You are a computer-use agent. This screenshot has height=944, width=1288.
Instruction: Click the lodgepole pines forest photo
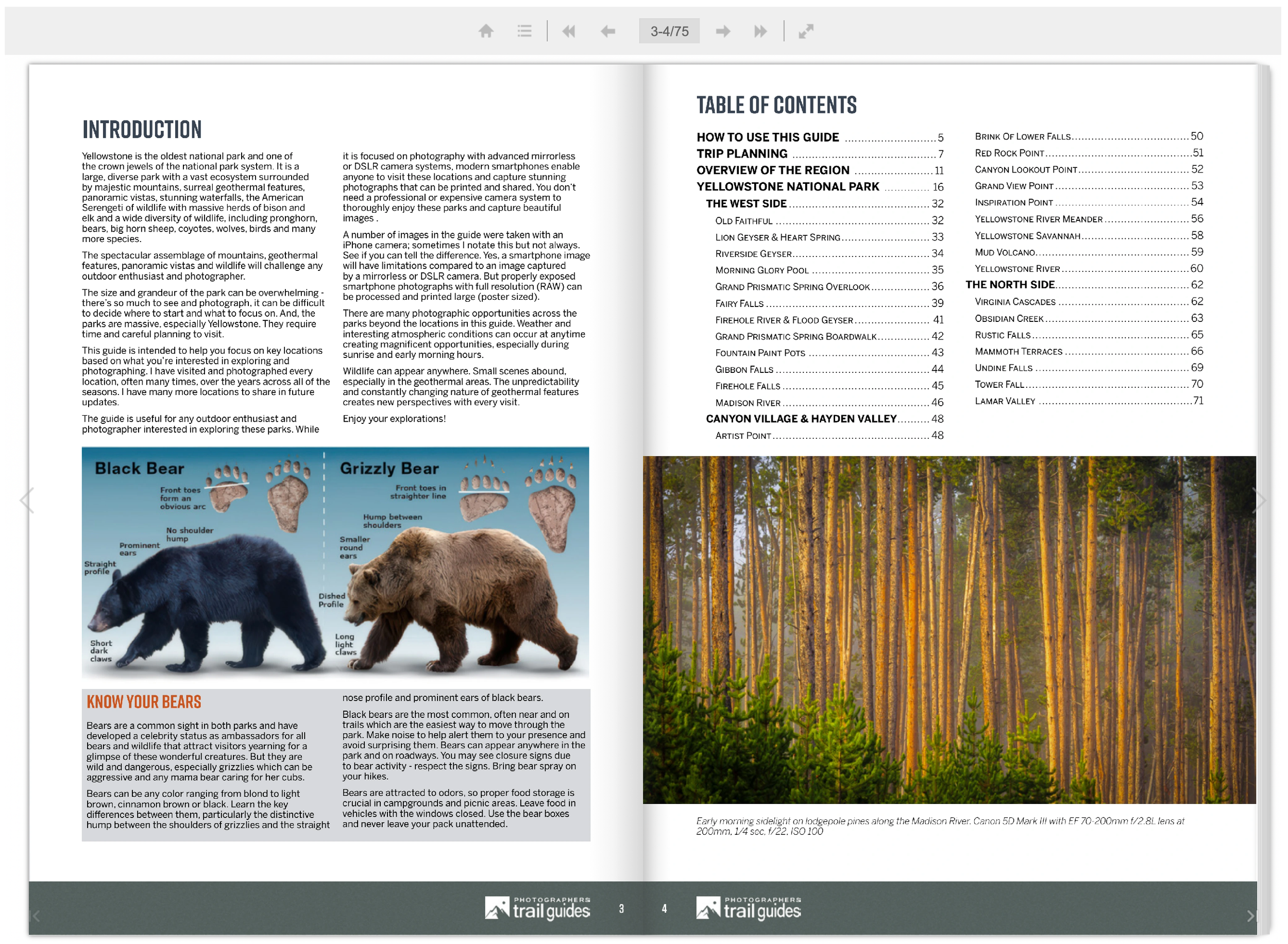click(x=949, y=629)
